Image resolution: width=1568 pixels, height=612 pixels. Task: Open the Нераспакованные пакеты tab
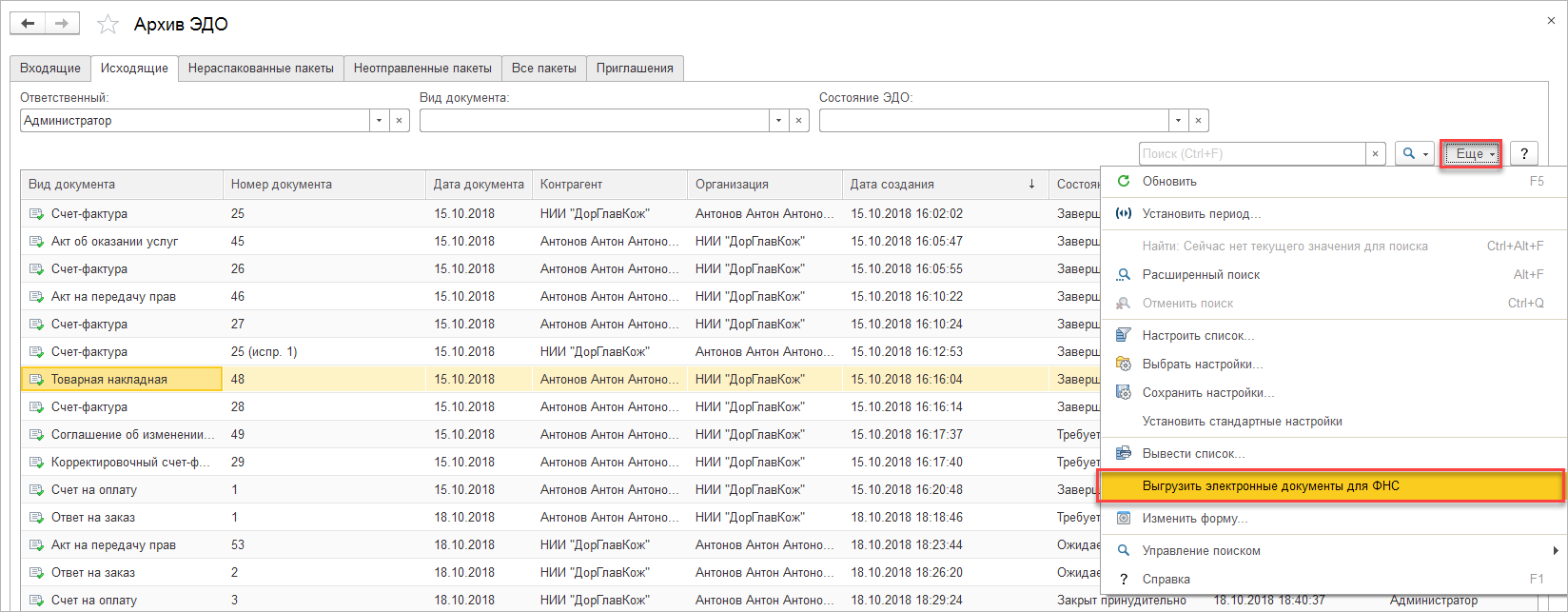tap(261, 69)
